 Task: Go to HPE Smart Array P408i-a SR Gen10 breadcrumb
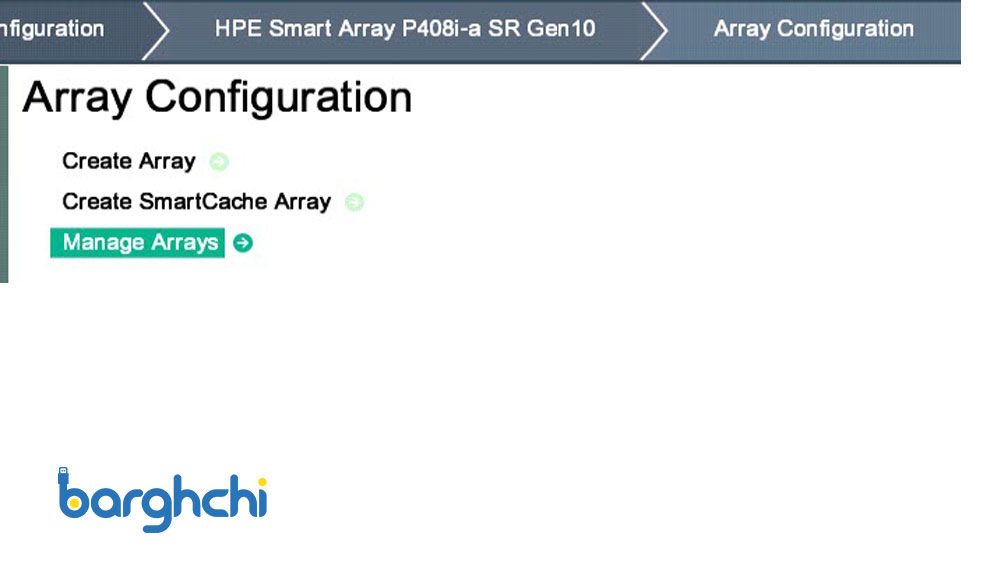[x=404, y=28]
